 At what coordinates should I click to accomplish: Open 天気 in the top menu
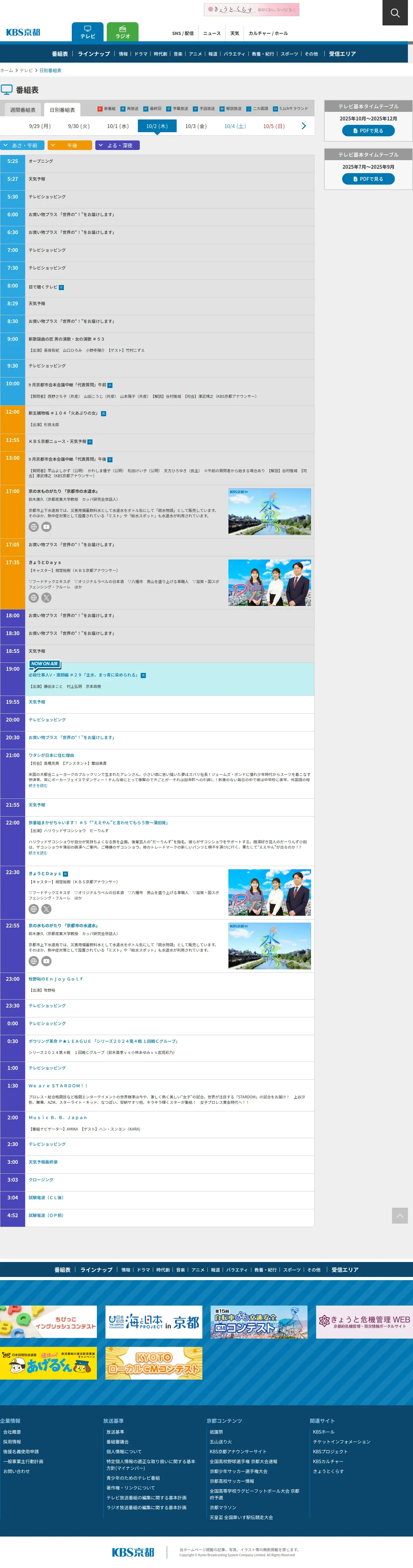[235, 33]
